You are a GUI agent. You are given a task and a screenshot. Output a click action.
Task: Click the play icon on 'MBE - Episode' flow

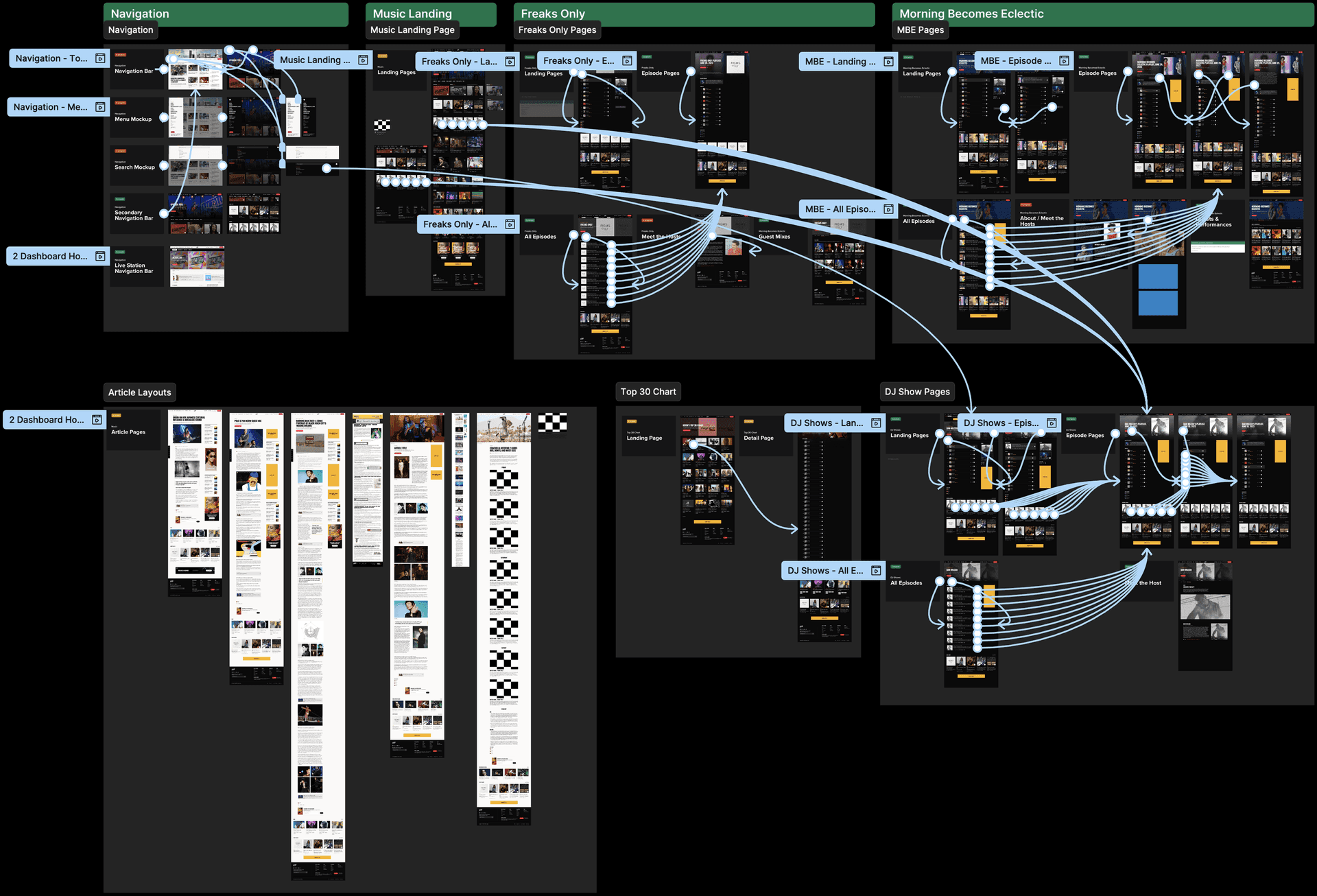point(1063,60)
